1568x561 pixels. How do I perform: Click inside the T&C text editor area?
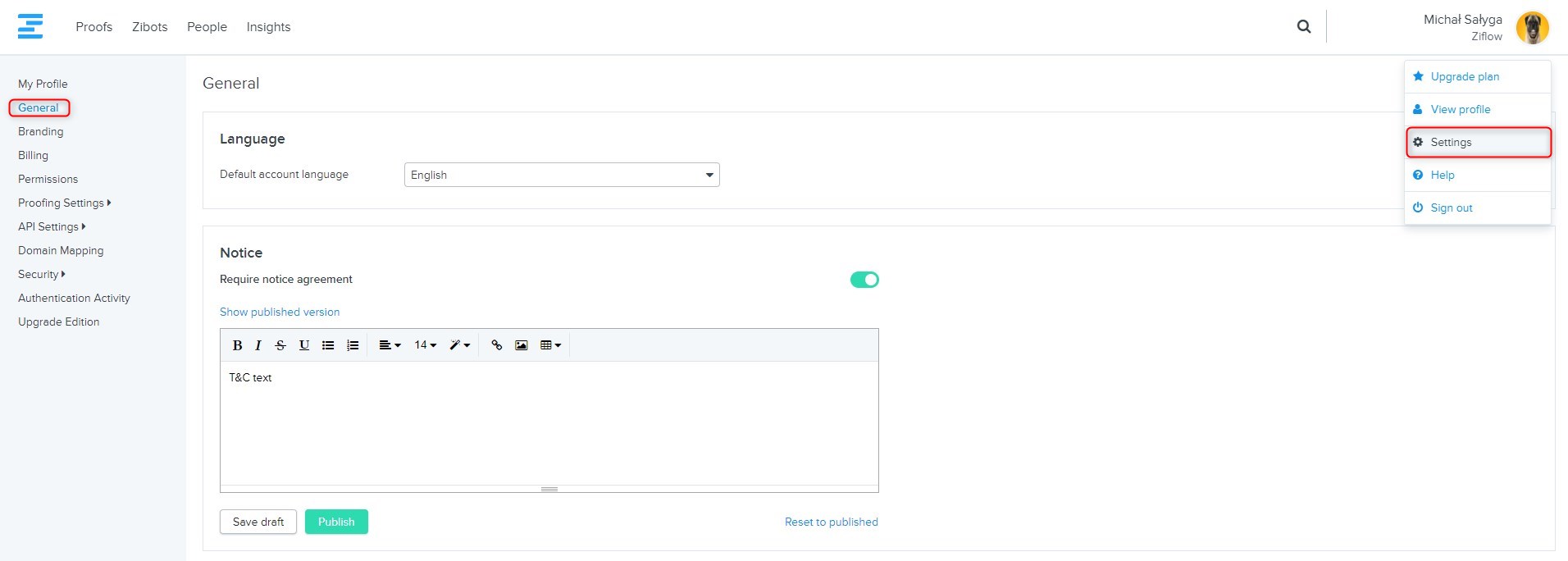pyautogui.click(x=549, y=422)
